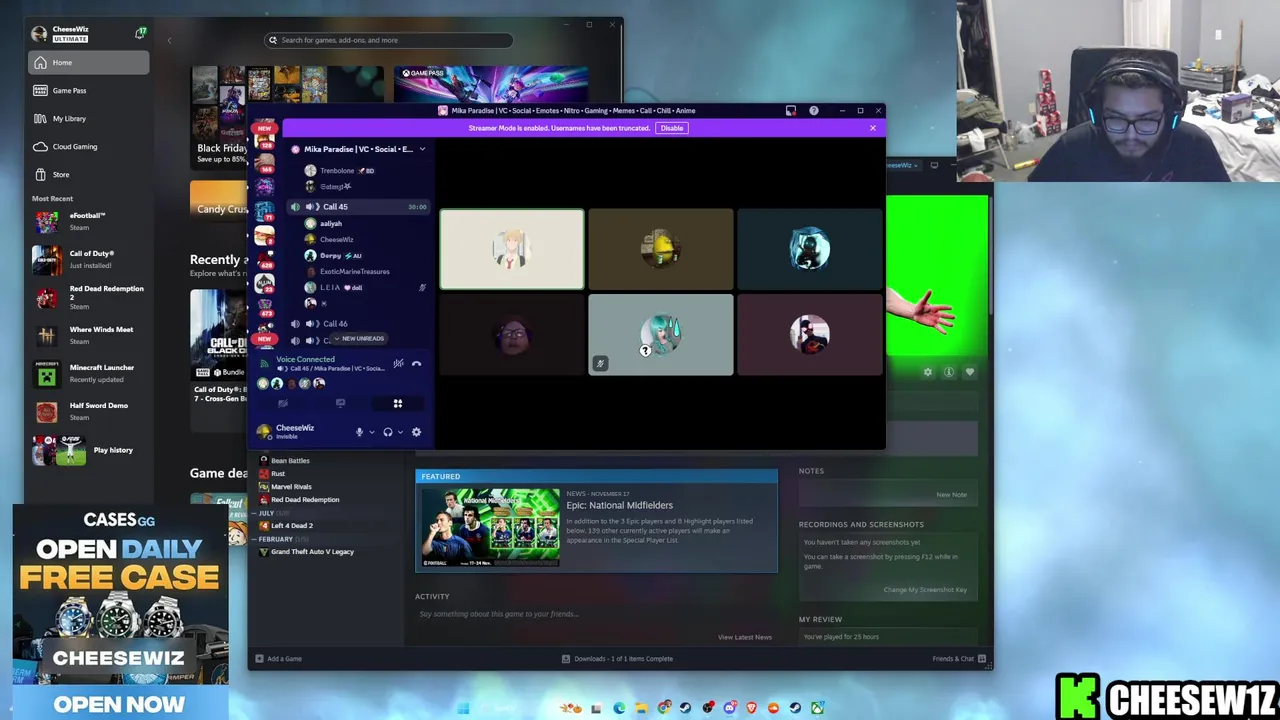Open Discord help icon
This screenshot has width=1280, height=720.
pos(813,111)
